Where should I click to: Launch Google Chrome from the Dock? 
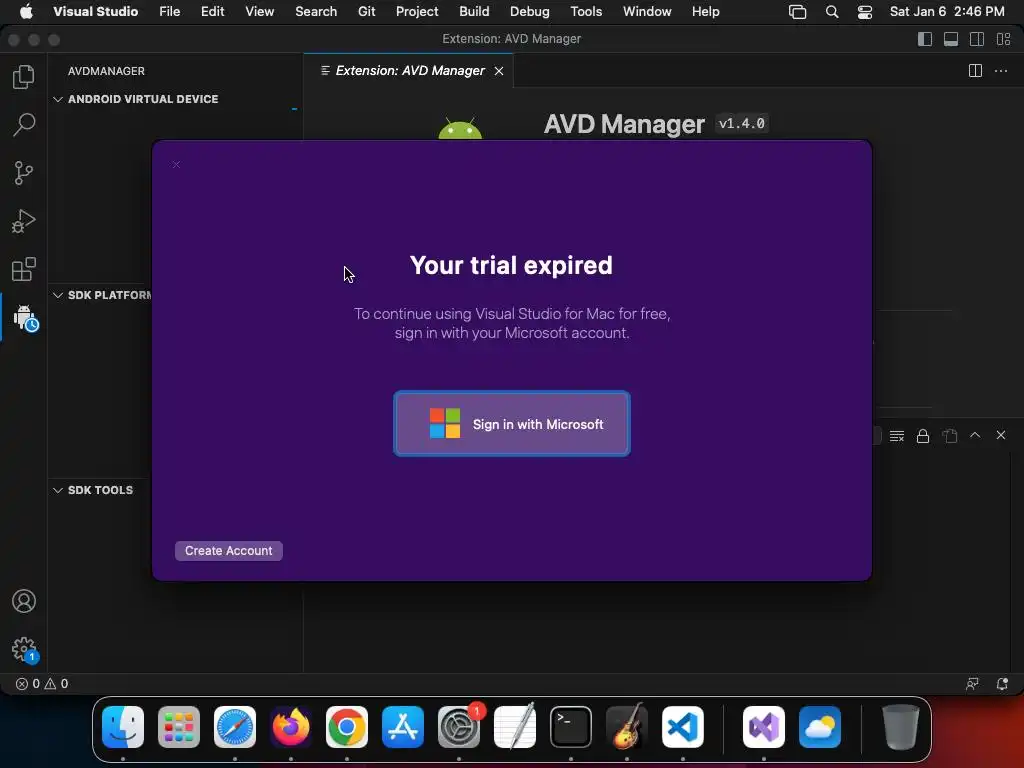pyautogui.click(x=347, y=727)
